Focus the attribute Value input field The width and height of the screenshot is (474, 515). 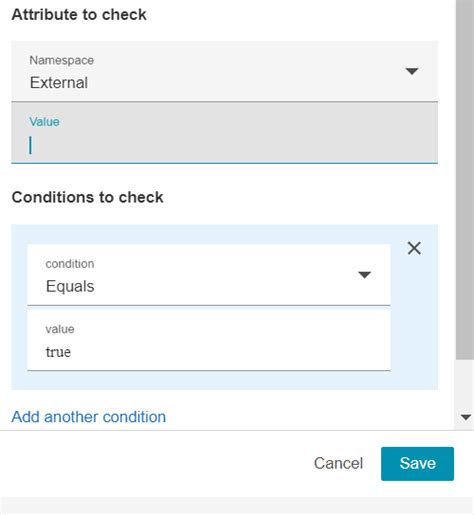pos(224,133)
